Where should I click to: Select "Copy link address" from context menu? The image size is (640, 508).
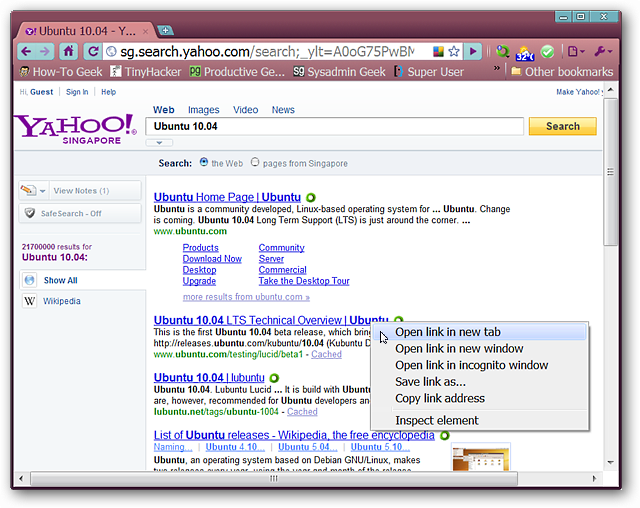(x=440, y=399)
